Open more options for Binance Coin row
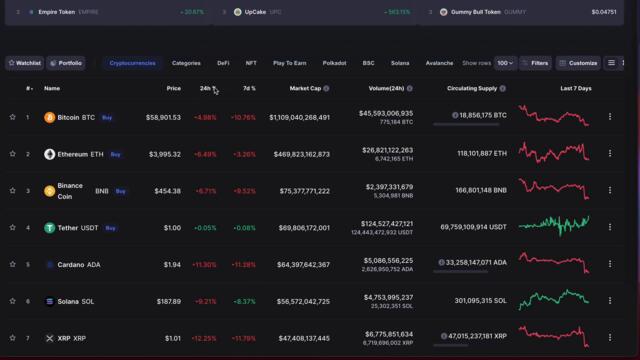Screen dimensions: 640x360 click(x=610, y=190)
